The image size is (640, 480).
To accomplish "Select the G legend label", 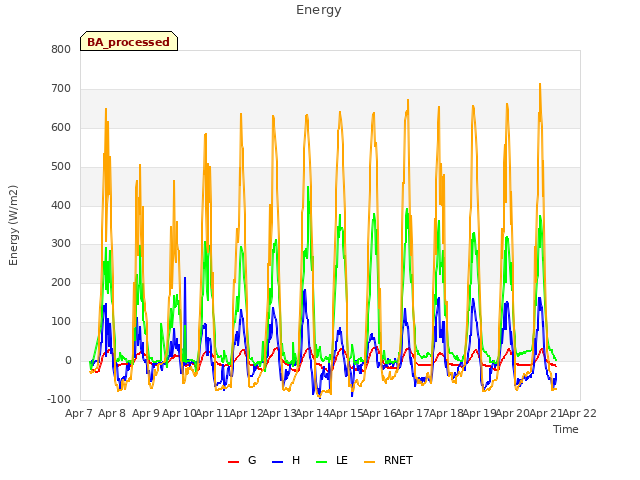I will tap(252, 460).
